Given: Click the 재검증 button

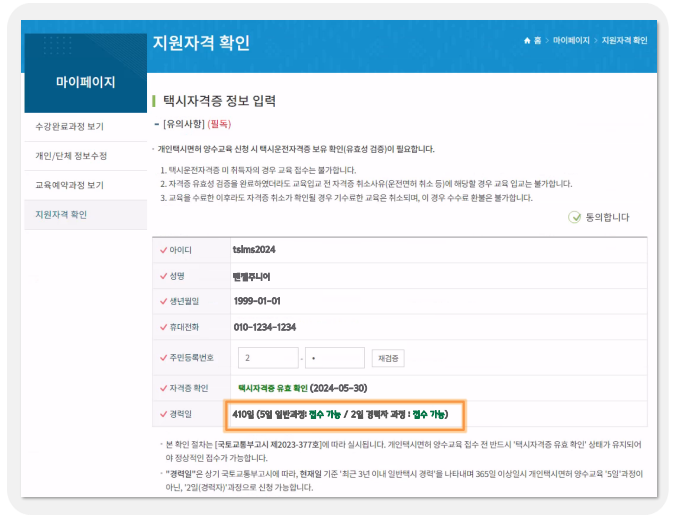Looking at the screenshot, I should click(388, 358).
